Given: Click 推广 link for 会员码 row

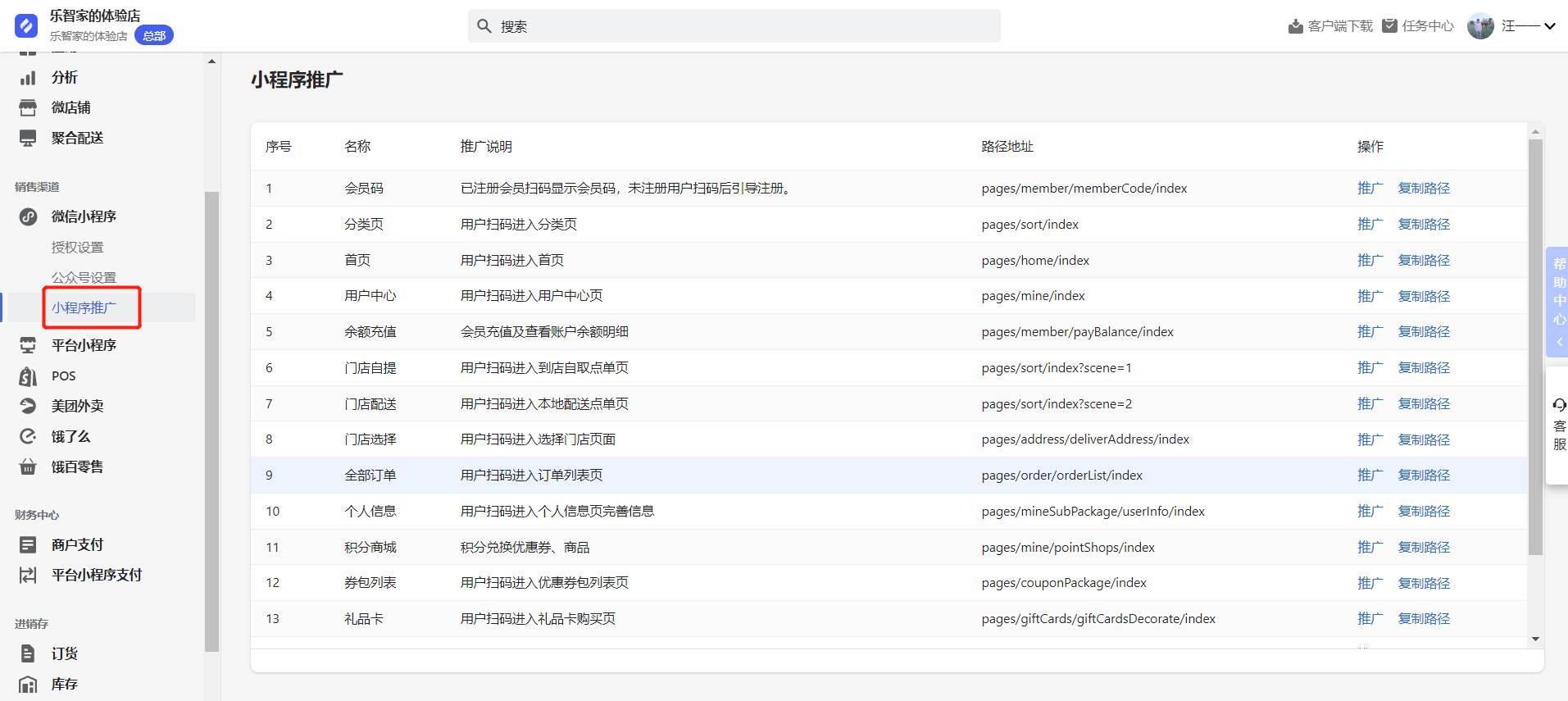Looking at the screenshot, I should (1370, 189).
